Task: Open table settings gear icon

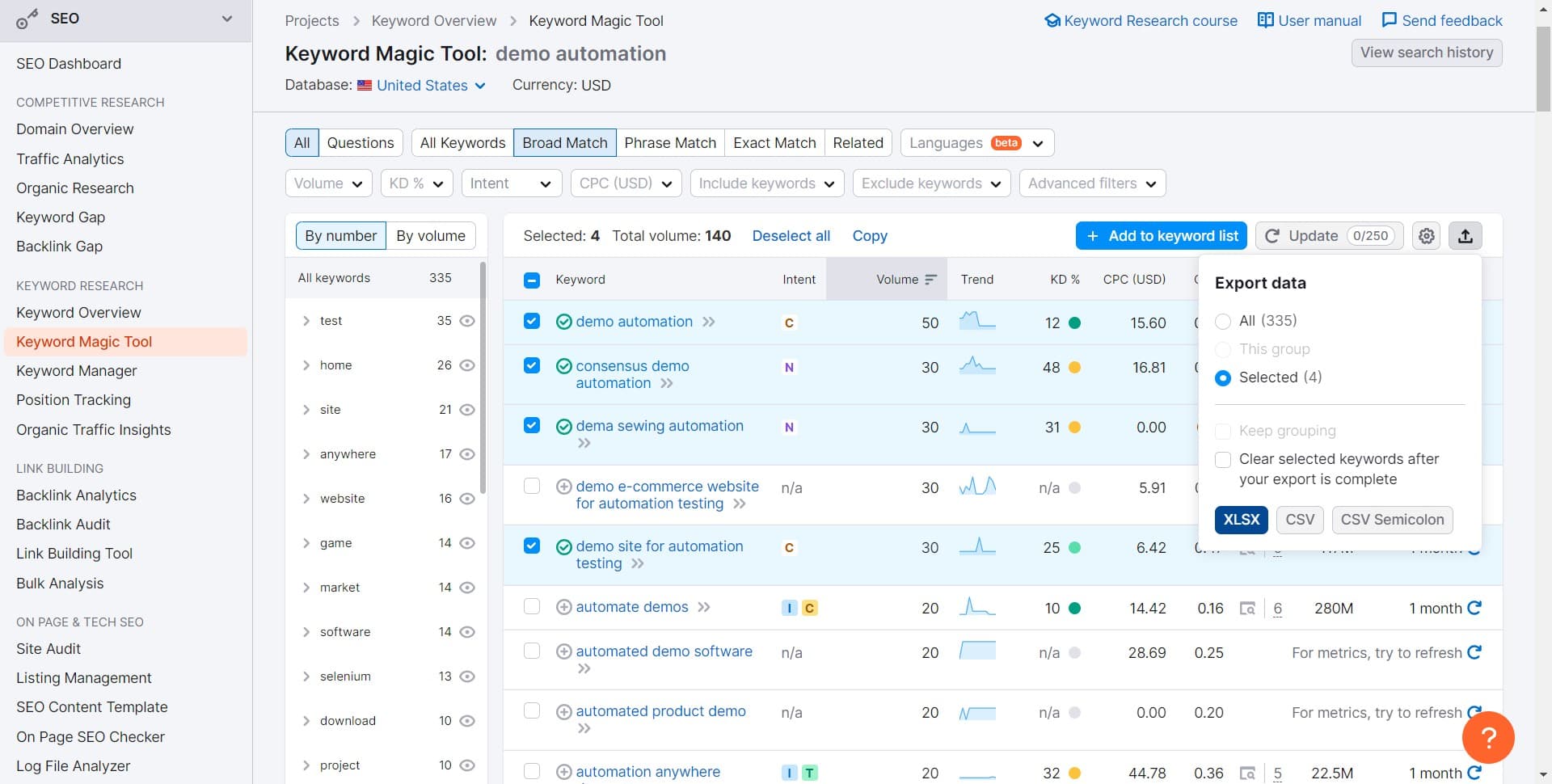Action: tap(1427, 236)
